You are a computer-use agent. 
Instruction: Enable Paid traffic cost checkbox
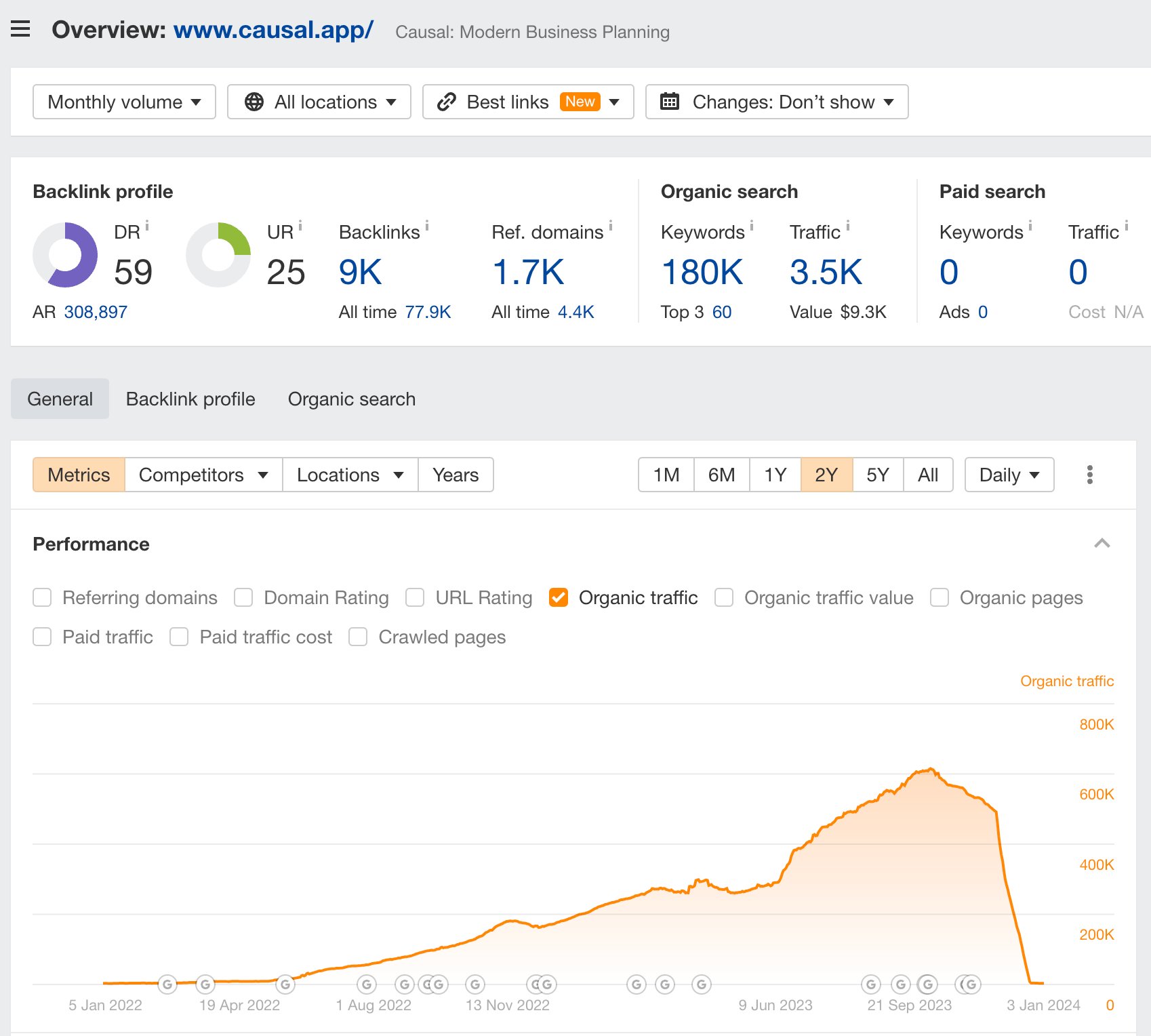click(179, 637)
